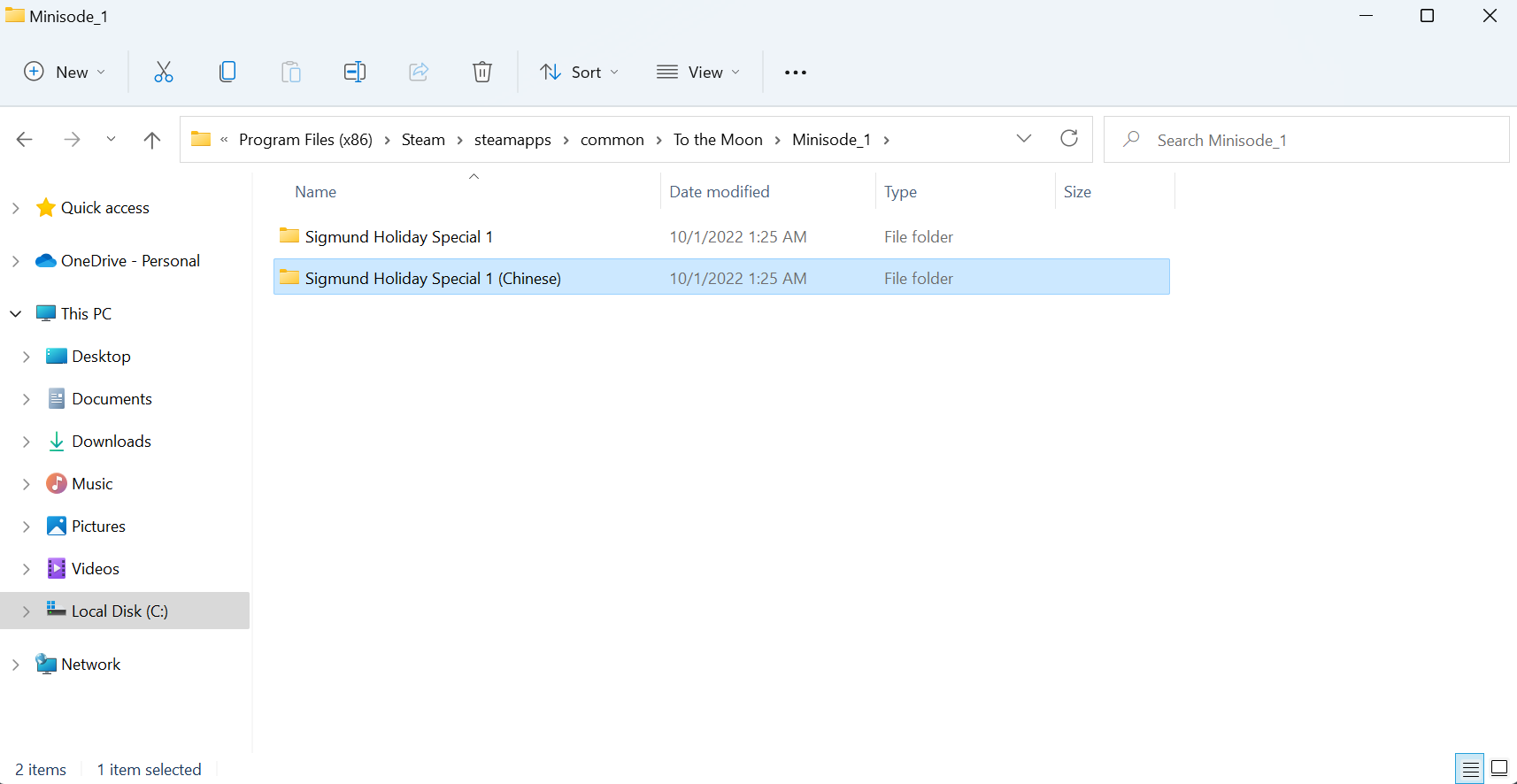Select Downloads in navigation pane
This screenshot has height=784, width=1517.
pyautogui.click(x=112, y=442)
